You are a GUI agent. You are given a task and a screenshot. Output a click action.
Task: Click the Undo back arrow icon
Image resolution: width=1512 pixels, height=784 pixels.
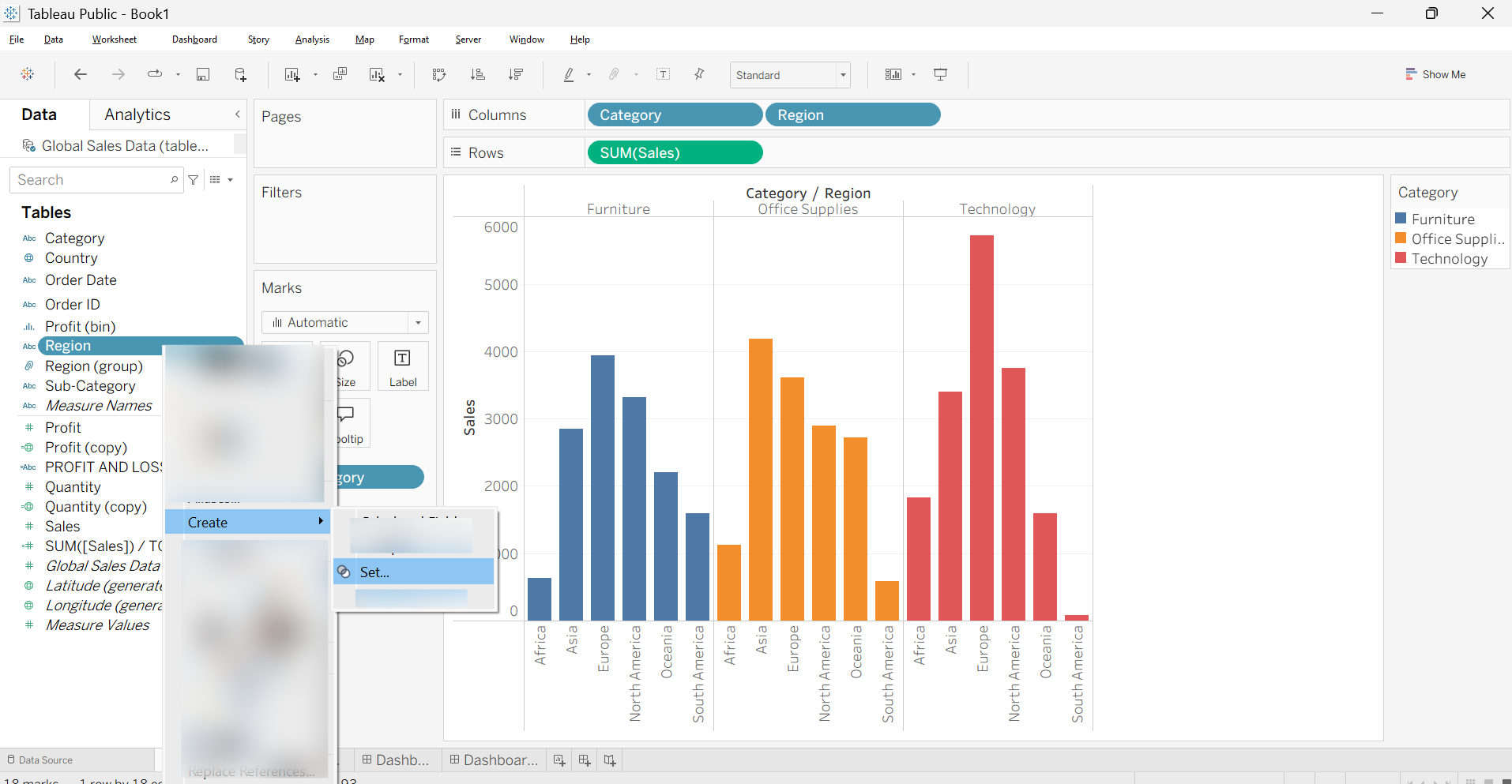[80, 74]
